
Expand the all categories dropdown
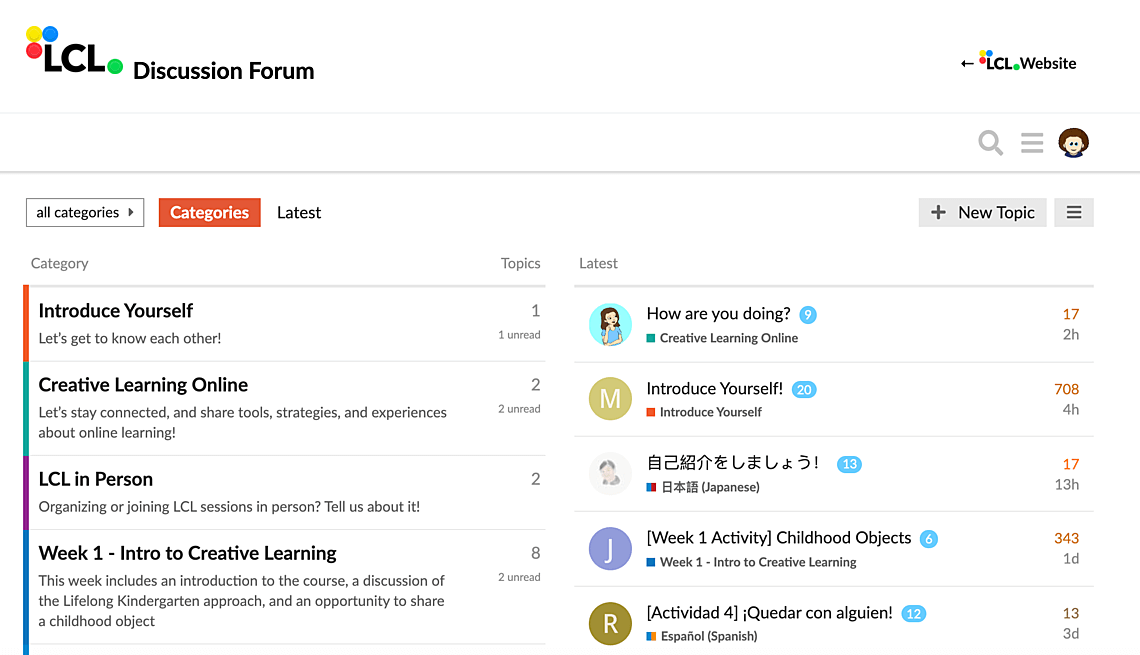(x=85, y=212)
